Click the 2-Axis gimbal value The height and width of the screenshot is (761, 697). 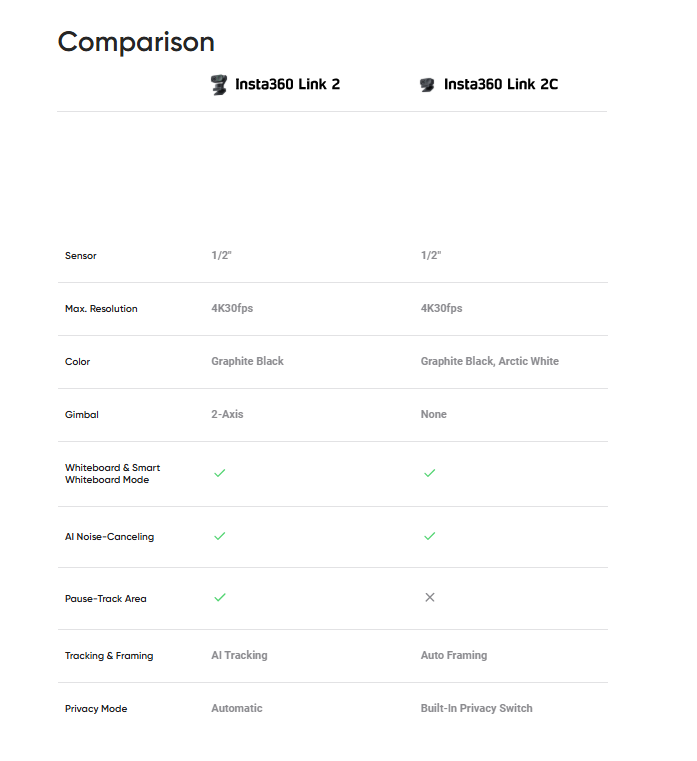227,414
